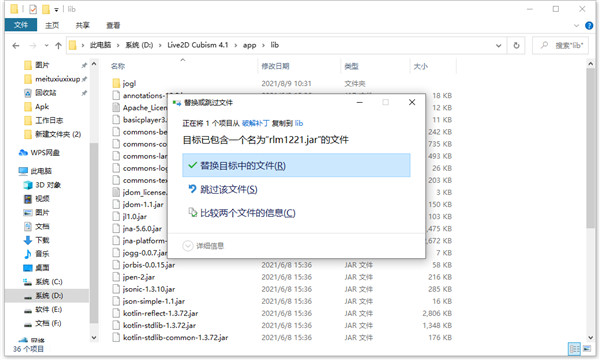The height and width of the screenshot is (360, 600).
Task: Select kotlin-reflect-1.3.72.jar file icon
Action: [116, 313]
